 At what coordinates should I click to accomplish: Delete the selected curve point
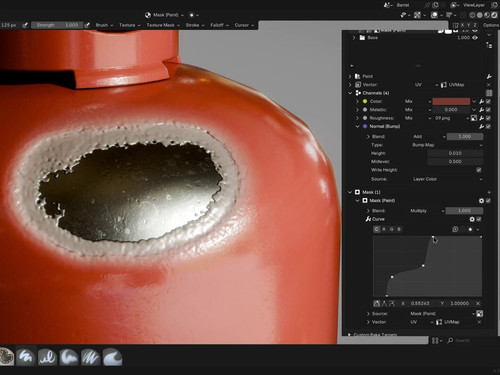(478, 303)
